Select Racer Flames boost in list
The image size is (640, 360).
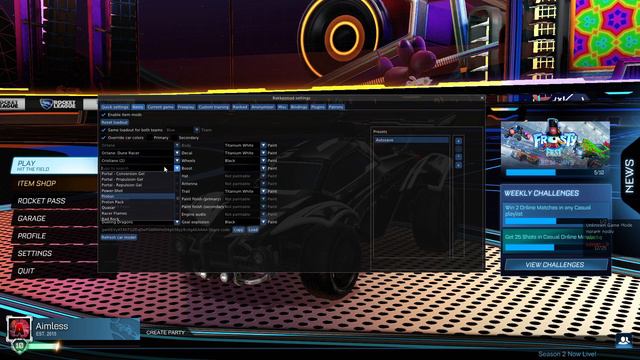138,213
